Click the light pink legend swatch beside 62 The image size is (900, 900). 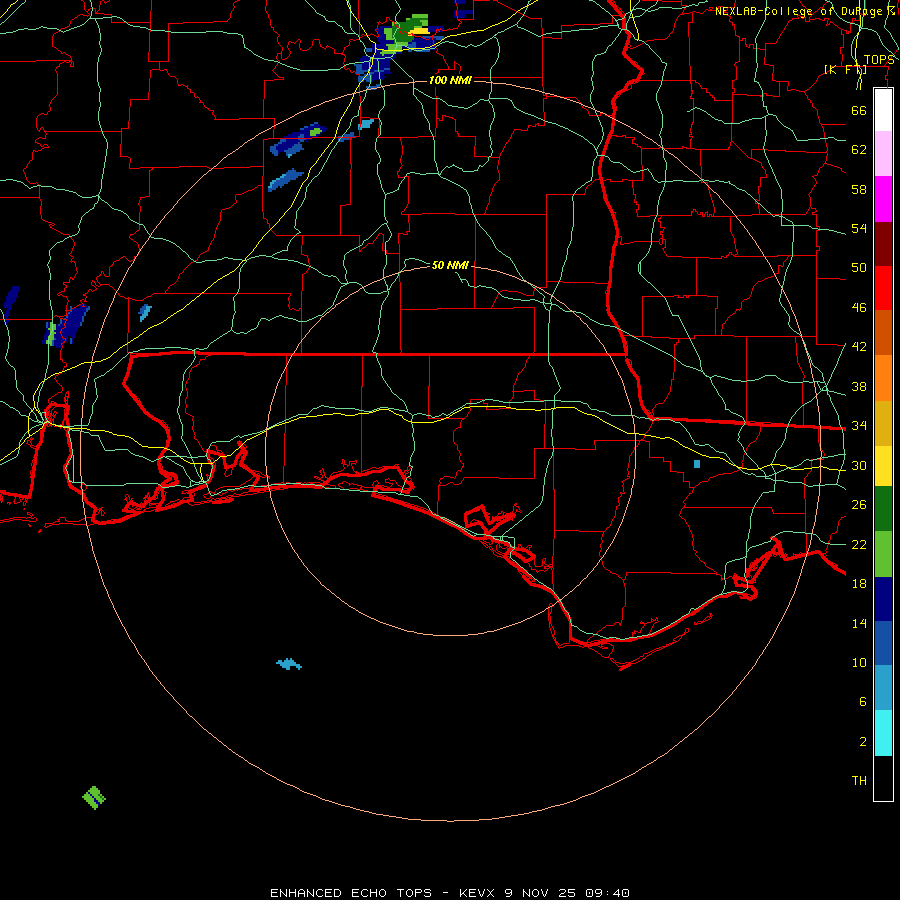[x=883, y=153]
